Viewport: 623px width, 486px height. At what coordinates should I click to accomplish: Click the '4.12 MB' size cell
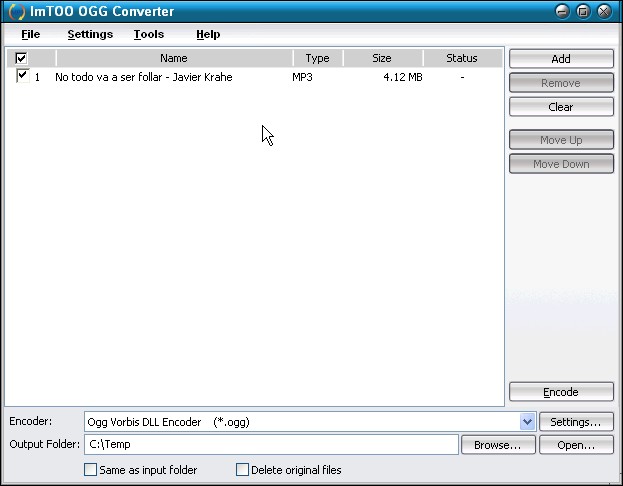[402, 77]
